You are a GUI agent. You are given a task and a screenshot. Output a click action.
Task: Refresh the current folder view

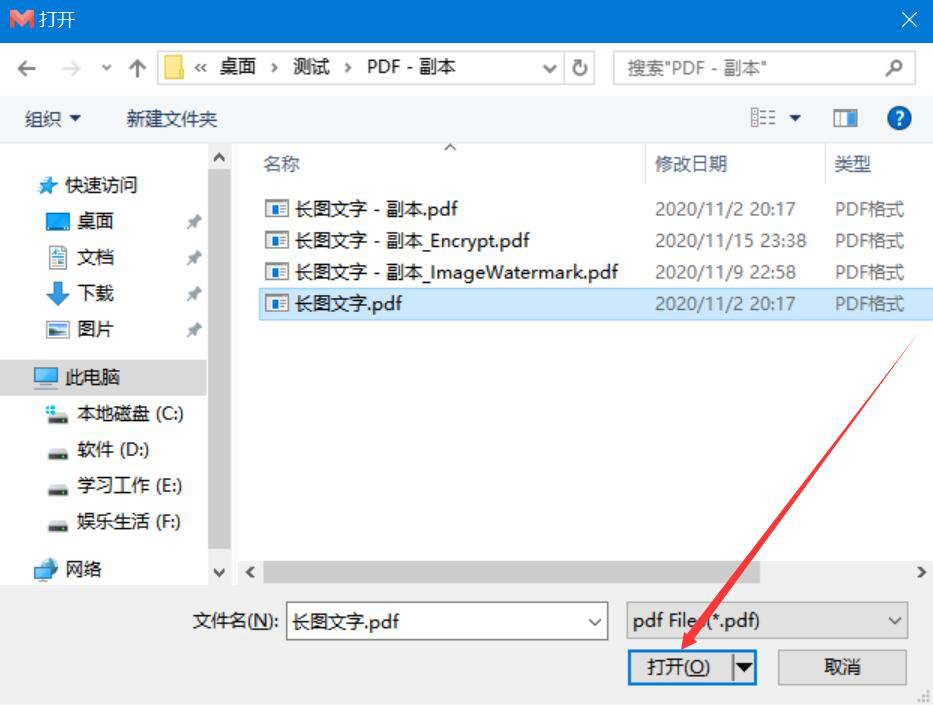(580, 68)
